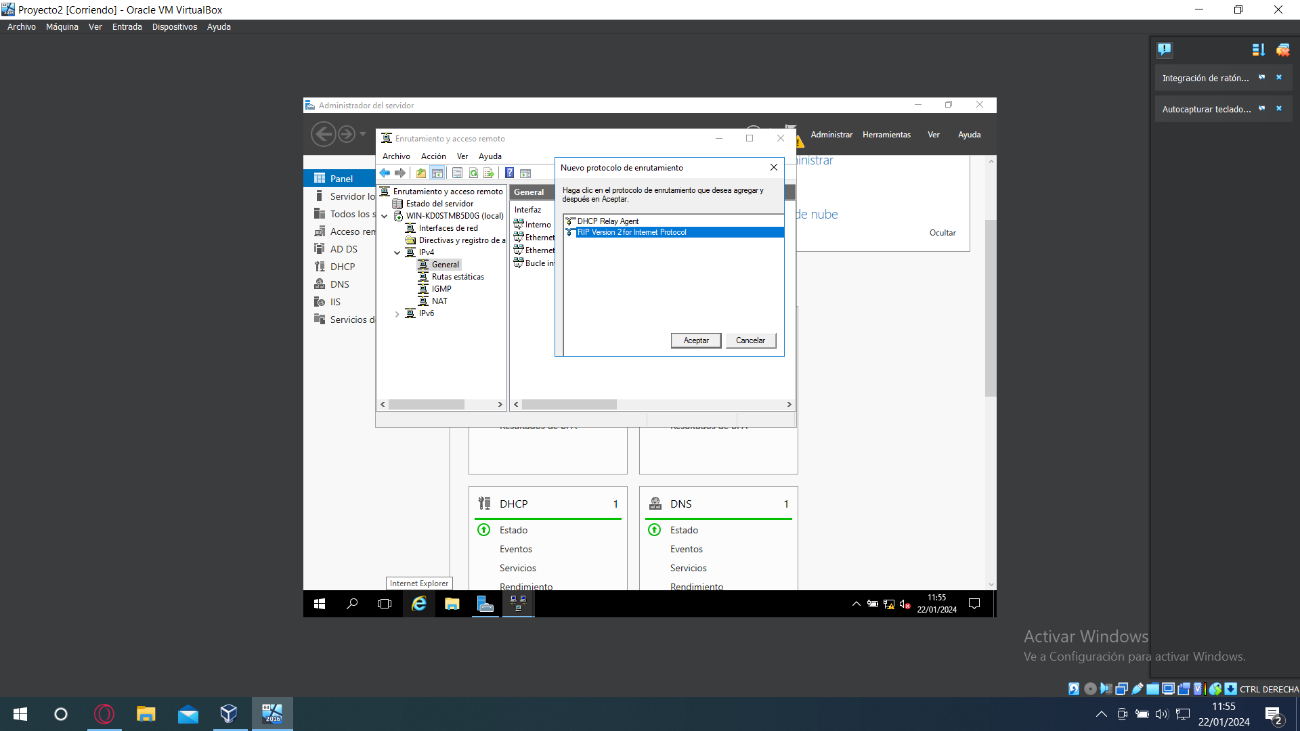Open Herramientas menu in Server Manager
Image resolution: width=1300 pixels, height=731 pixels.
(886, 134)
